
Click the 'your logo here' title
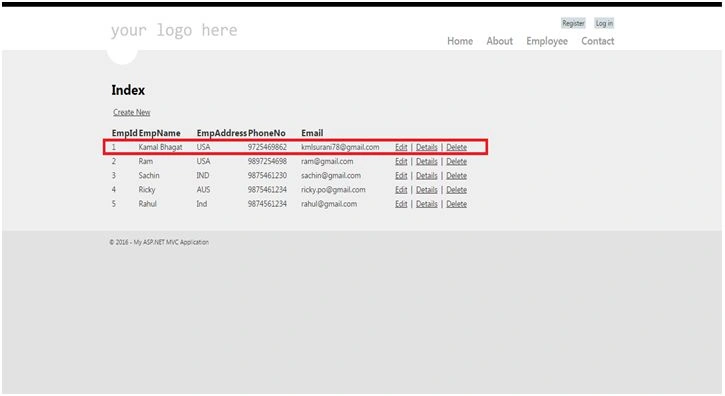click(x=174, y=31)
